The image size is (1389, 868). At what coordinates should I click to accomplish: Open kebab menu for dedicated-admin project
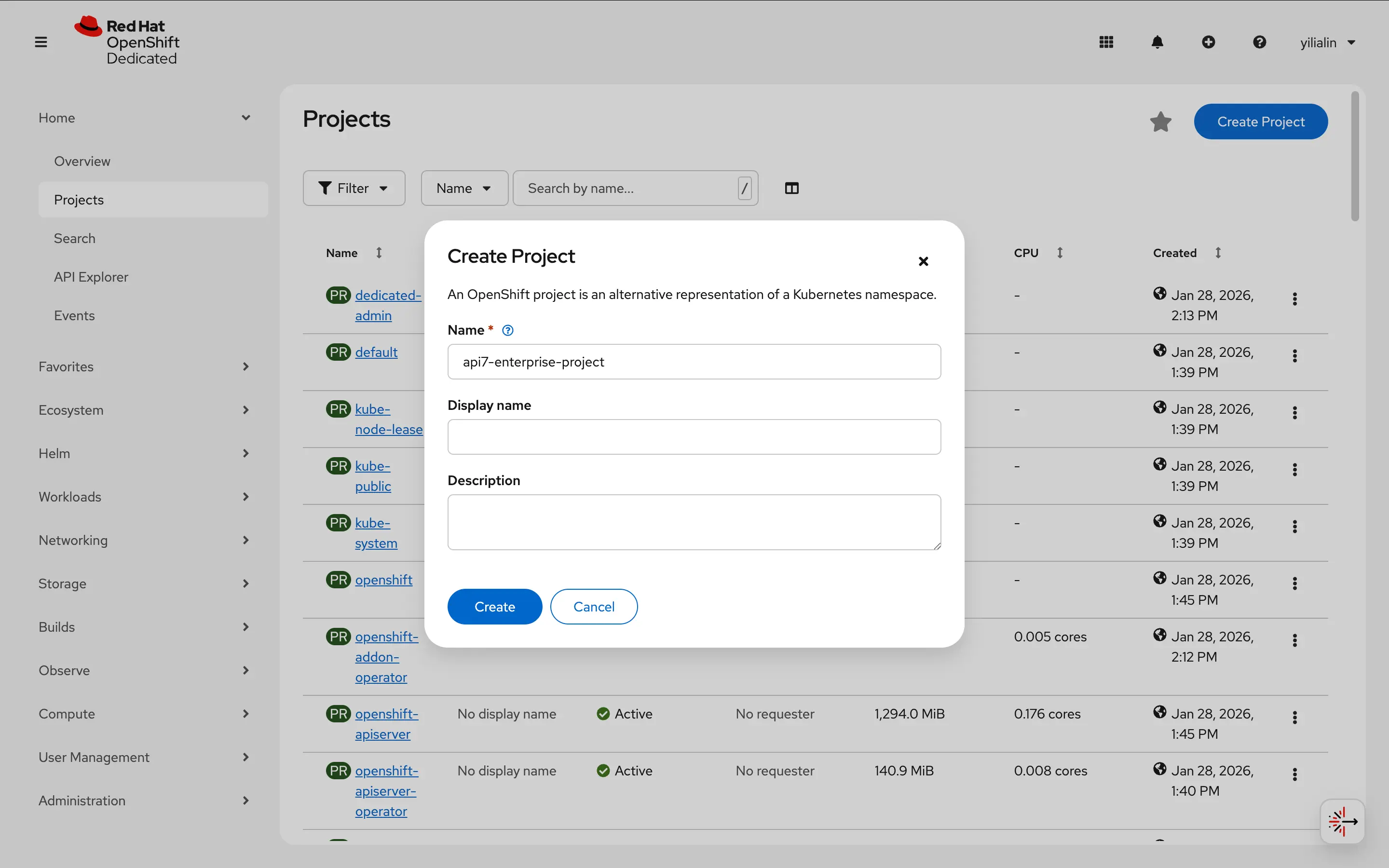[1295, 298]
